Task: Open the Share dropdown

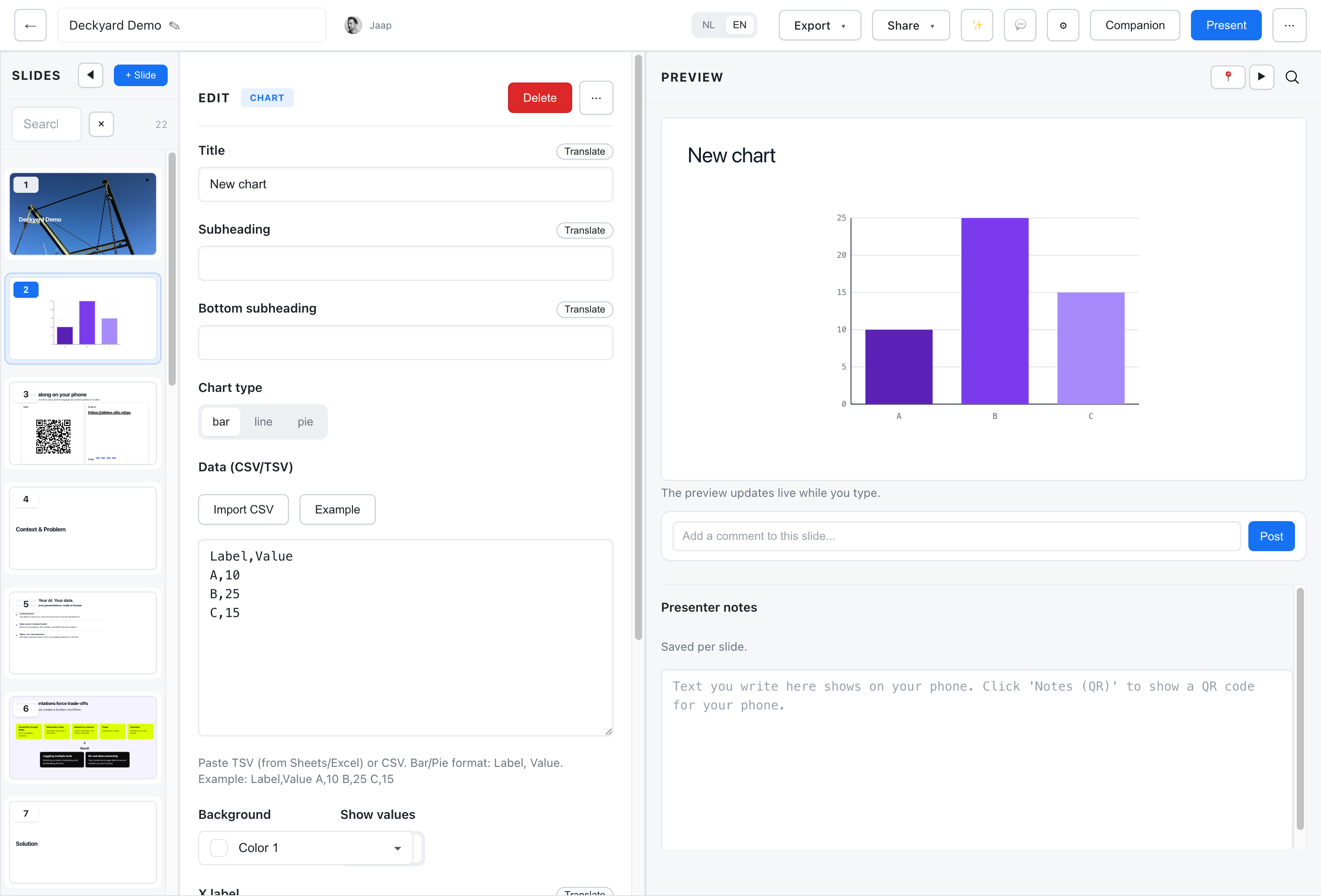Action: pos(911,26)
